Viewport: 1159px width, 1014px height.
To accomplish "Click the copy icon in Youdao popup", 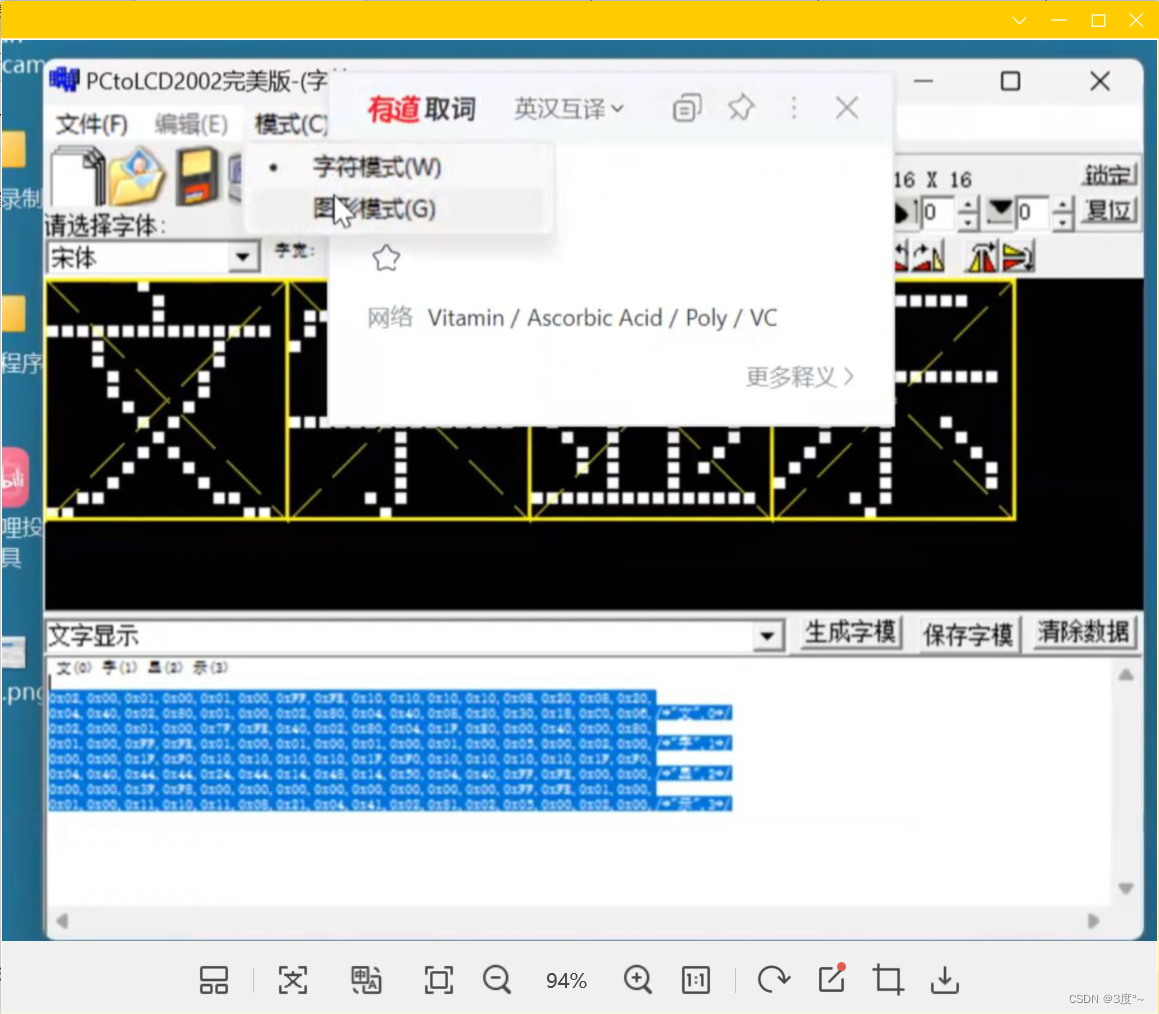I will coord(687,109).
